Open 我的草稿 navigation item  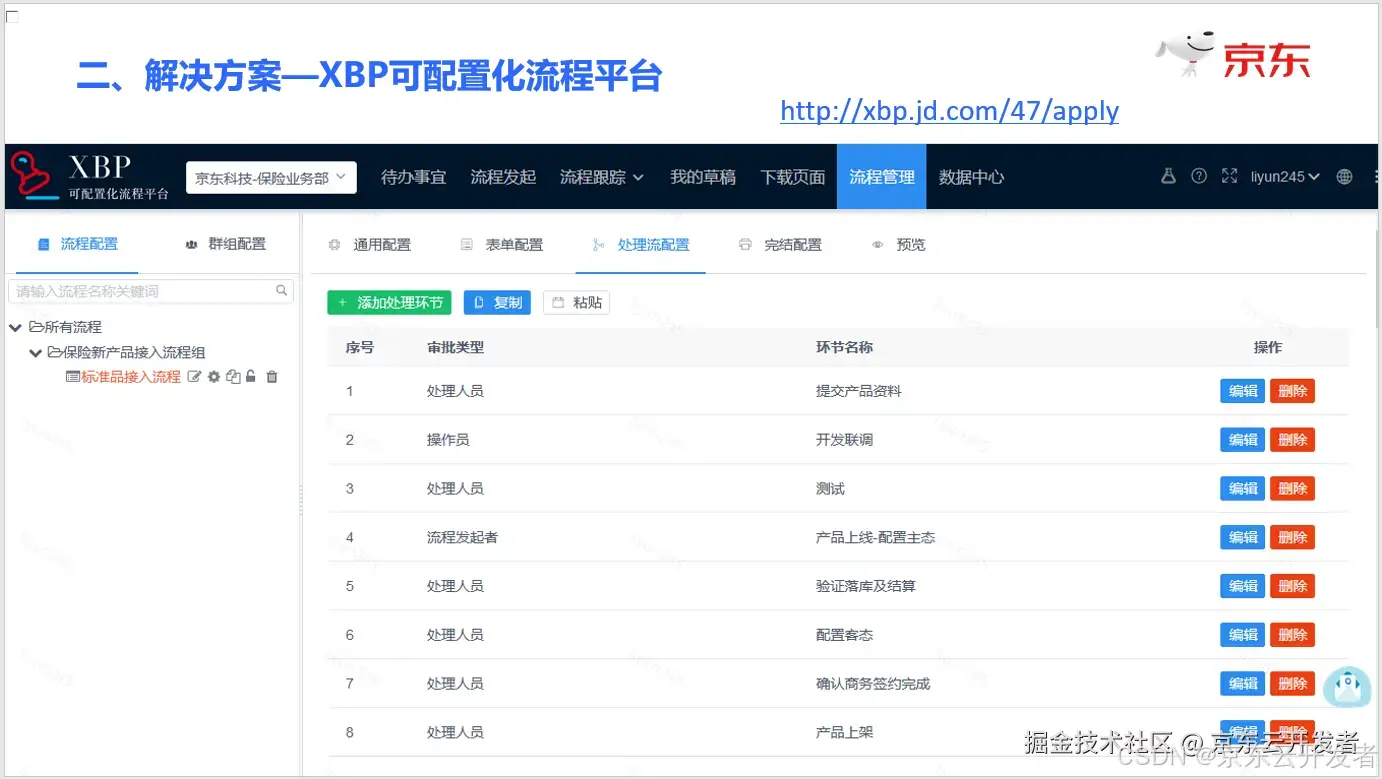pyautogui.click(x=703, y=177)
